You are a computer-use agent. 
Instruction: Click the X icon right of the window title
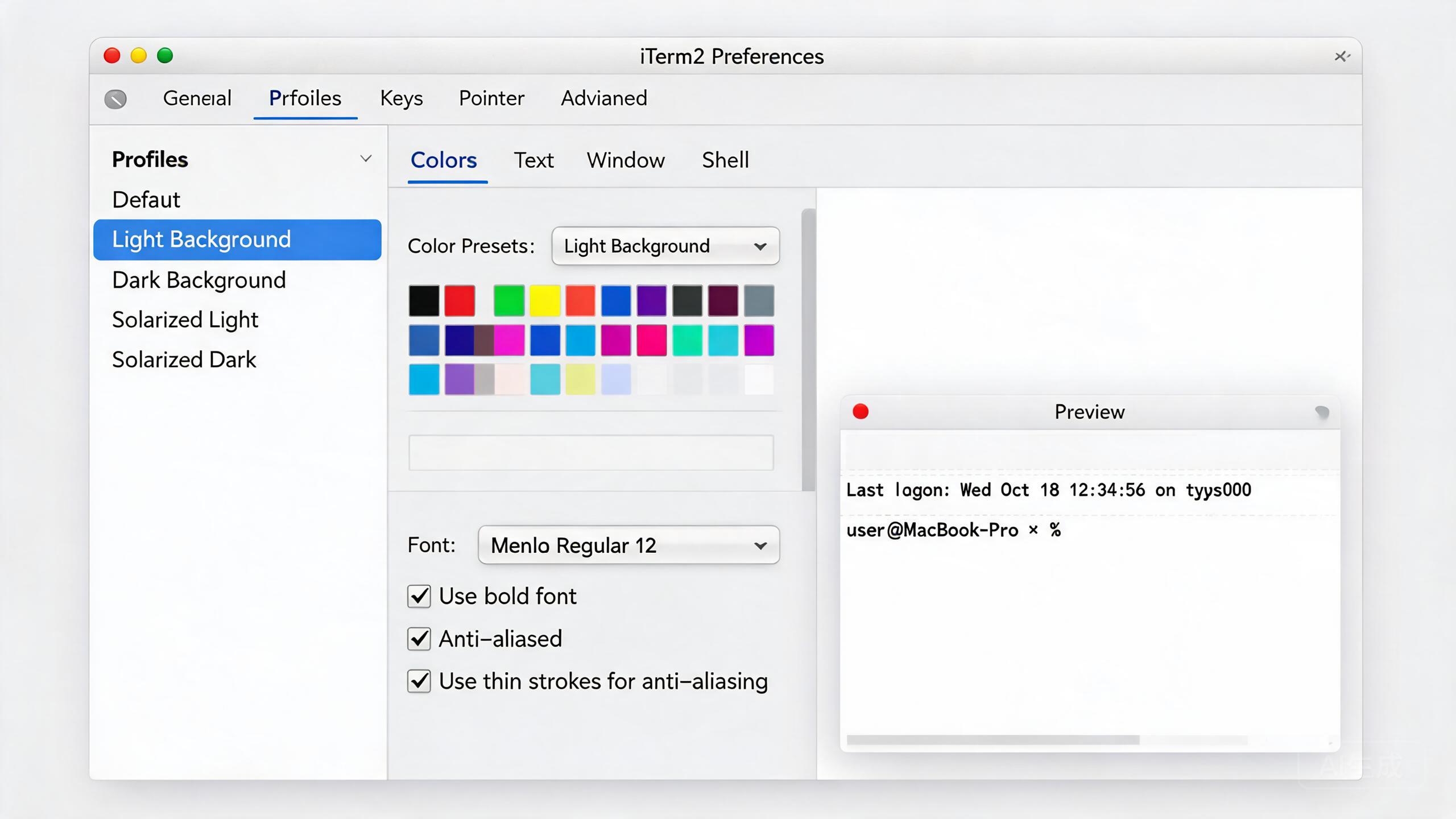[1342, 56]
